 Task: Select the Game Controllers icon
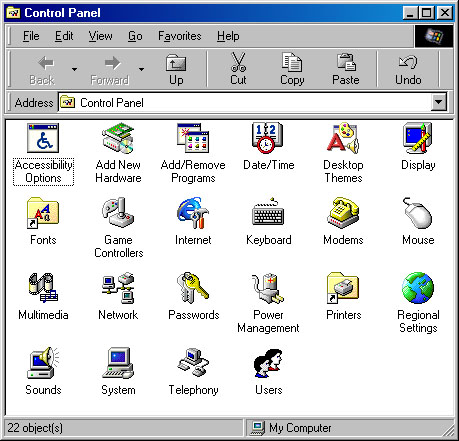118,213
